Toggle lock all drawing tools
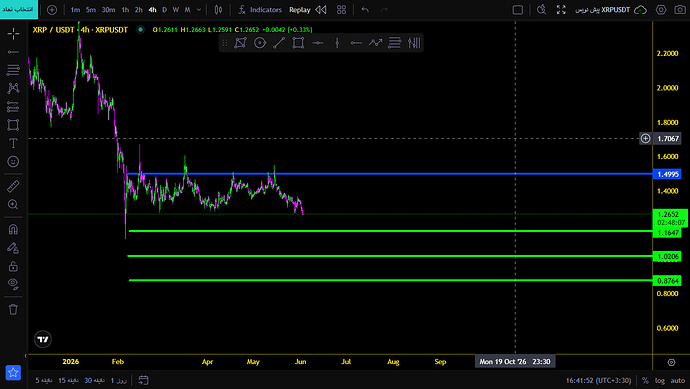 [x=13, y=266]
